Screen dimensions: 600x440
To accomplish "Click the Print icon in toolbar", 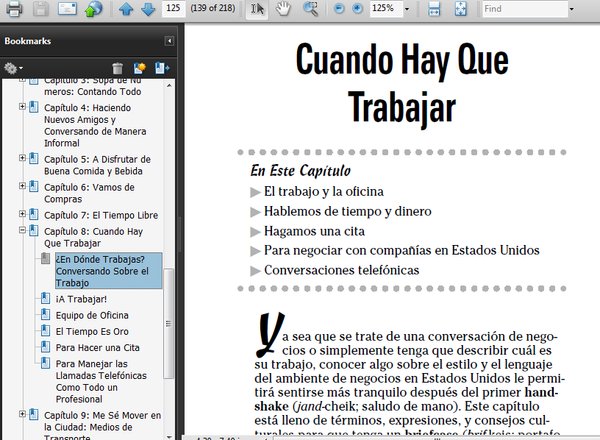I will click(x=14, y=8).
